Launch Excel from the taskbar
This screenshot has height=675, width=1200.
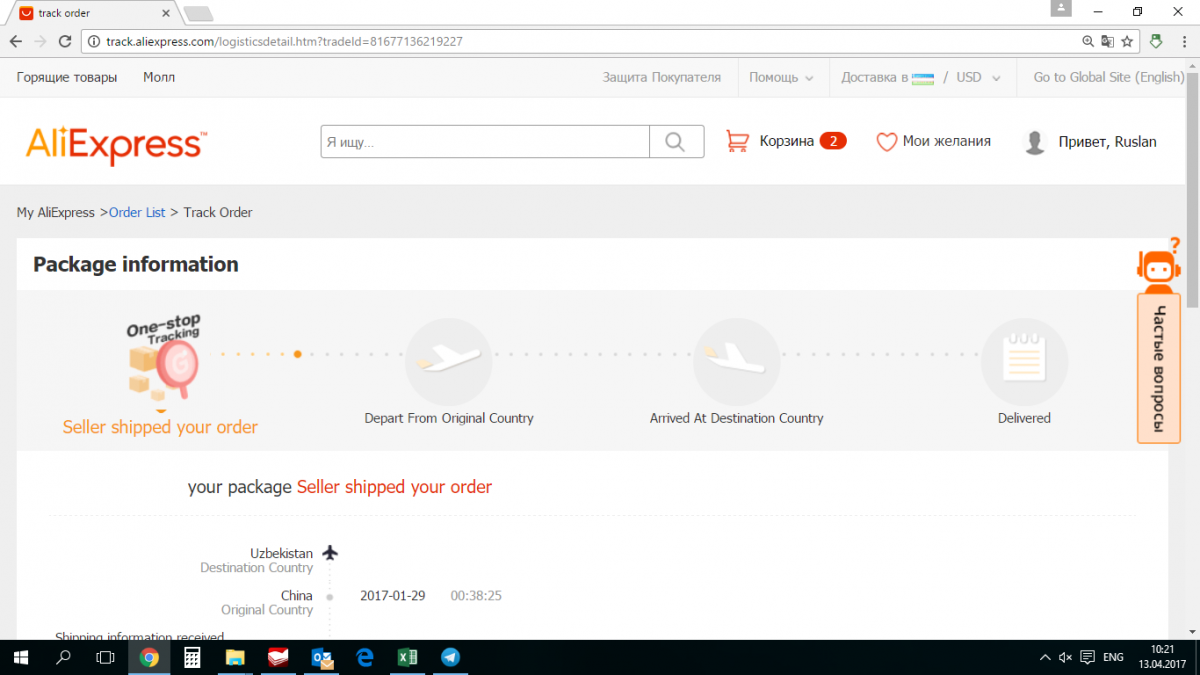(408, 657)
